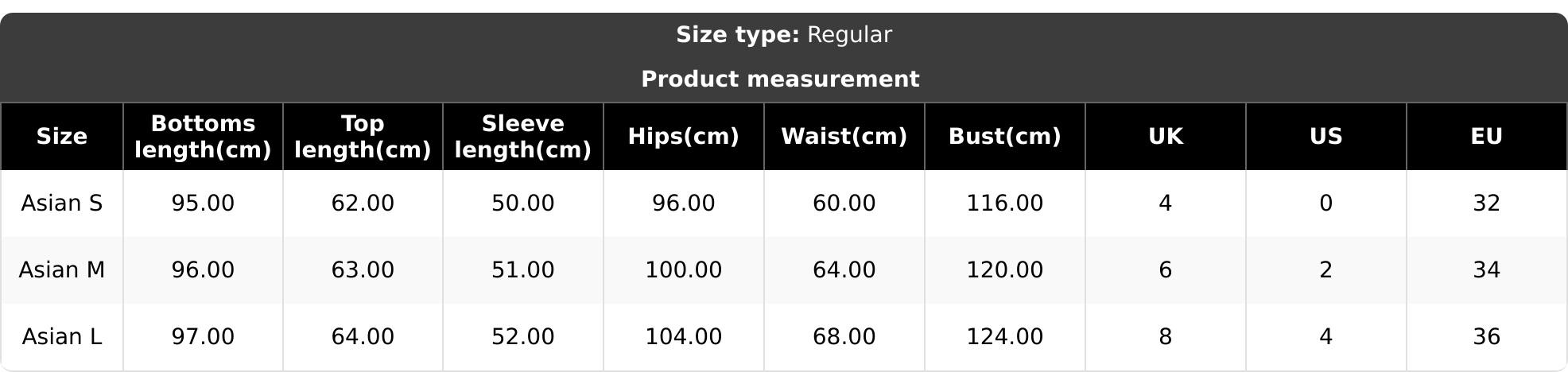Select the UK column header
Viewport: 1568px width, 372px height.
click(1165, 137)
